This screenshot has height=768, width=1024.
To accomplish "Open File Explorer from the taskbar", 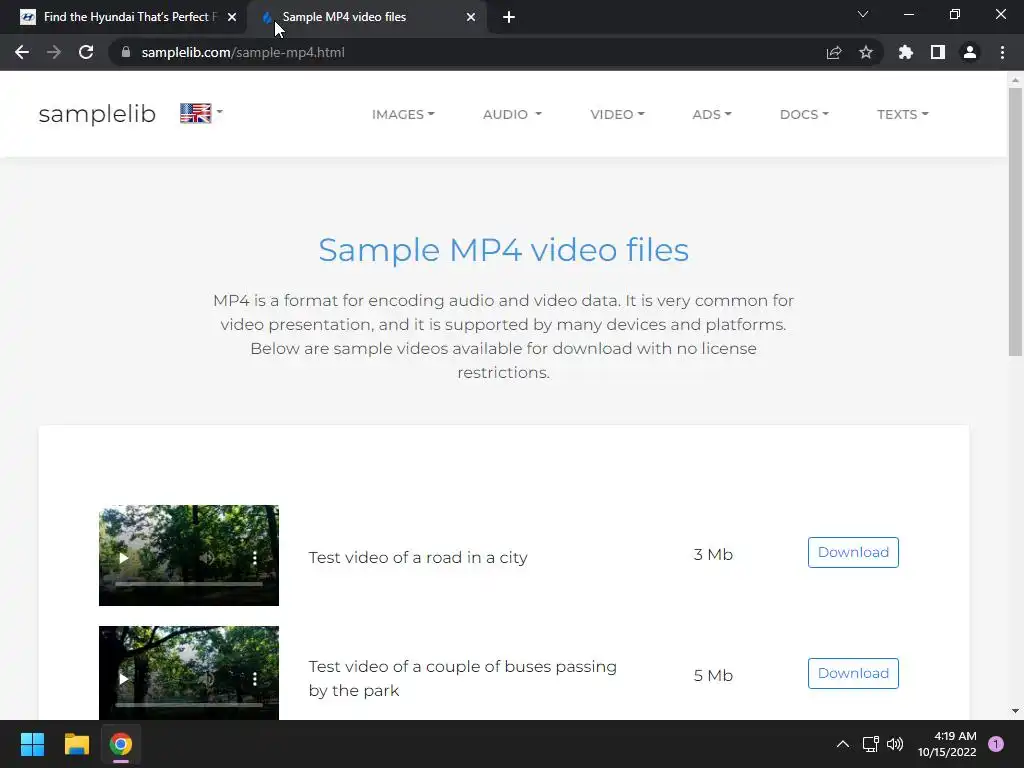I will (x=76, y=744).
